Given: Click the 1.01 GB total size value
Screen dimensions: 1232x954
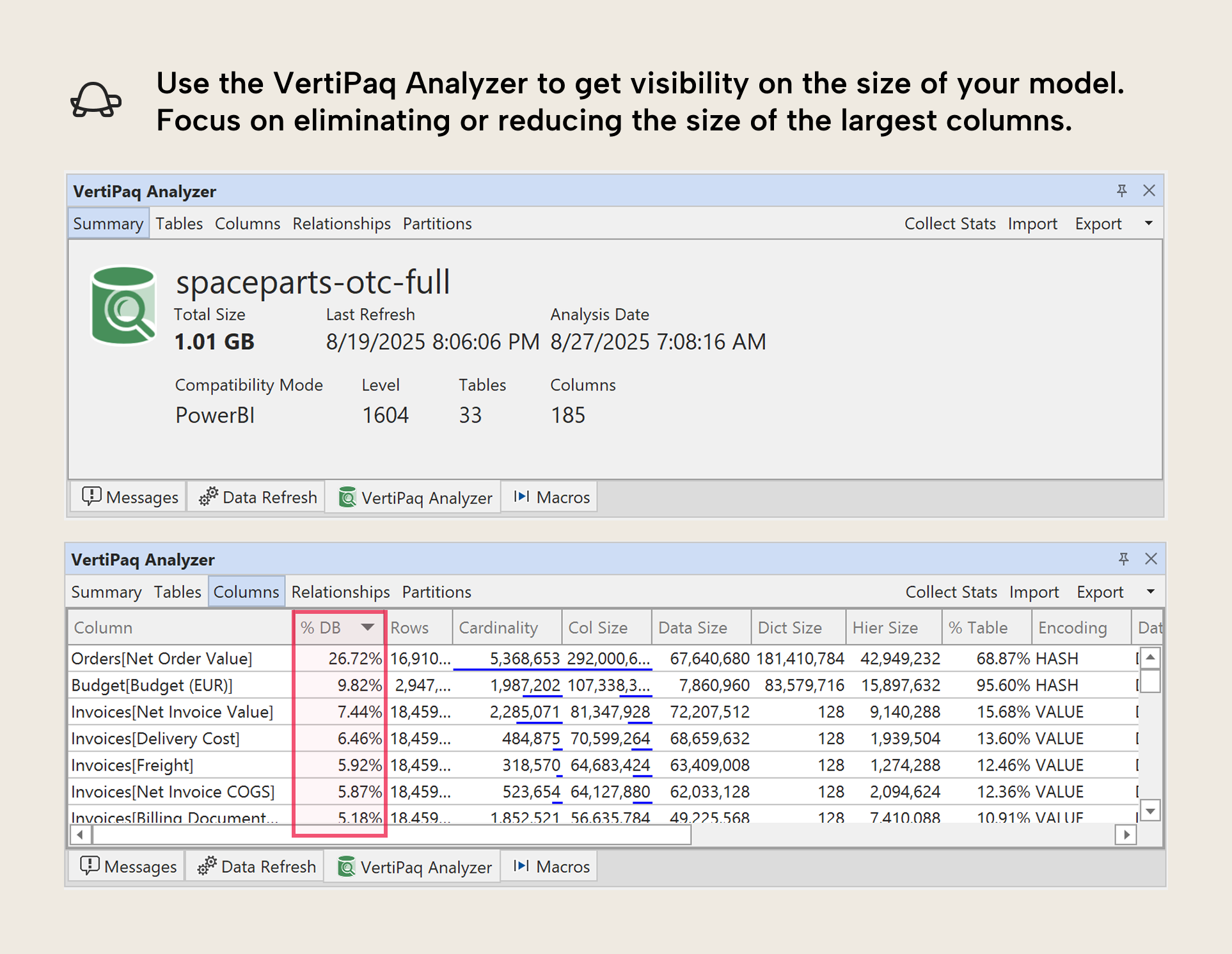Looking at the screenshot, I should tap(214, 341).
